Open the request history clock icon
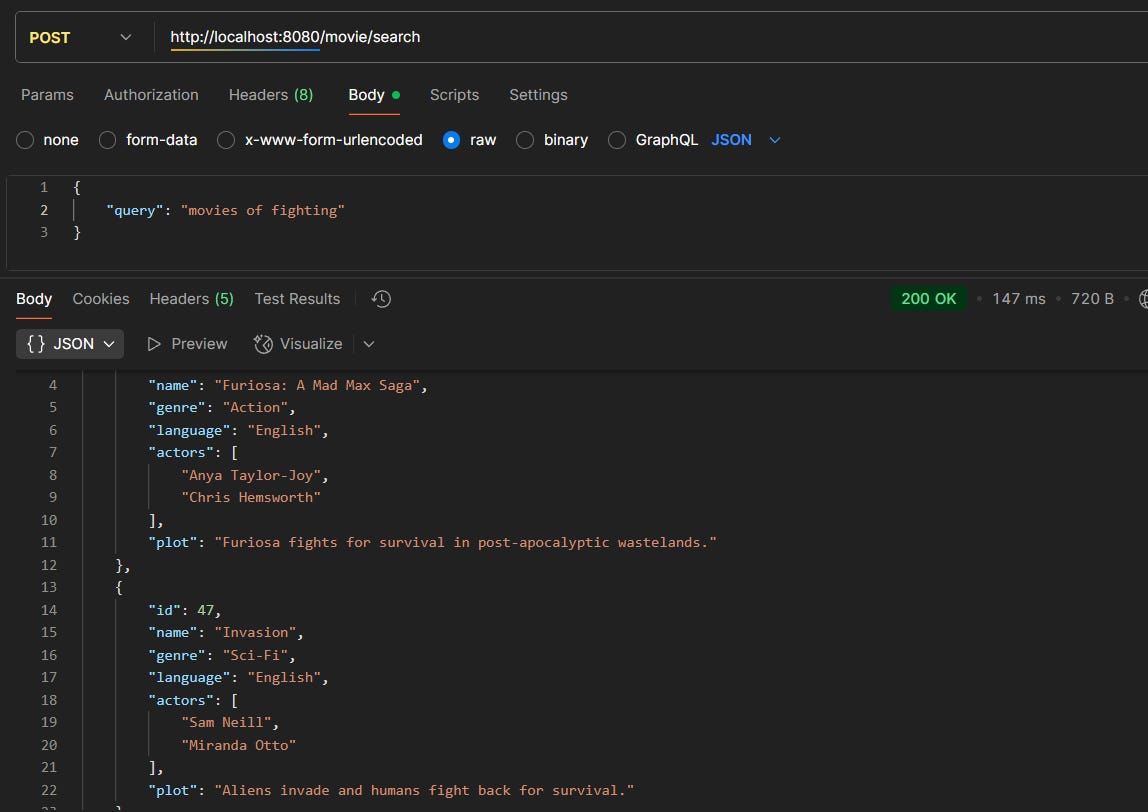The image size is (1148, 812). point(380,298)
